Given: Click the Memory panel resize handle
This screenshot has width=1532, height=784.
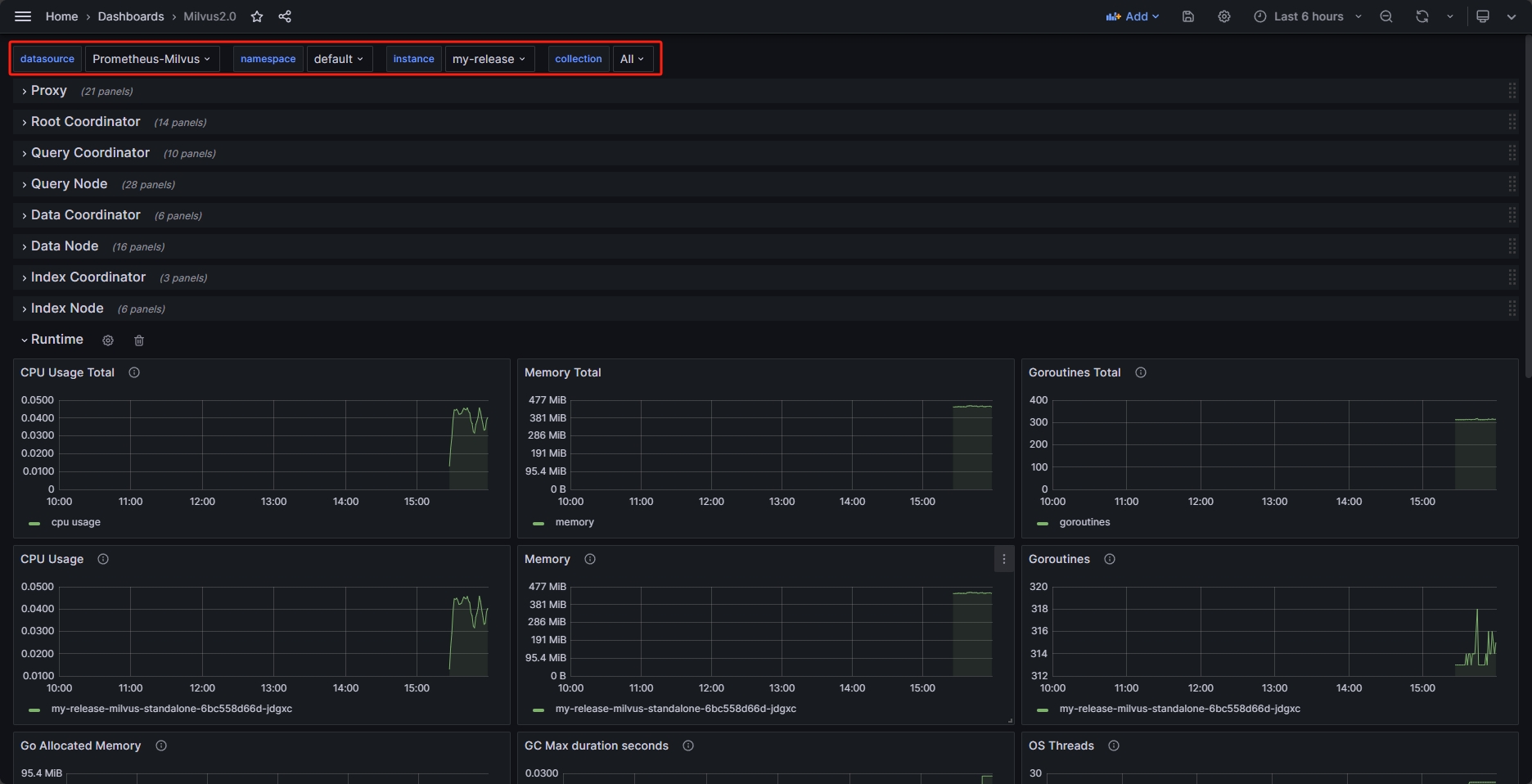Looking at the screenshot, I should click(x=1010, y=720).
